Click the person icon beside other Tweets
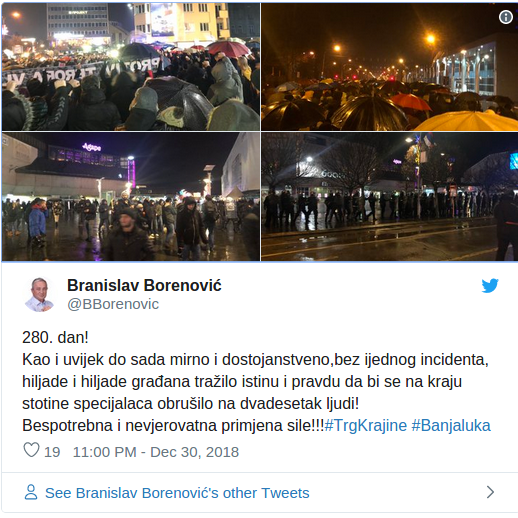518x518 pixels. 31,492
